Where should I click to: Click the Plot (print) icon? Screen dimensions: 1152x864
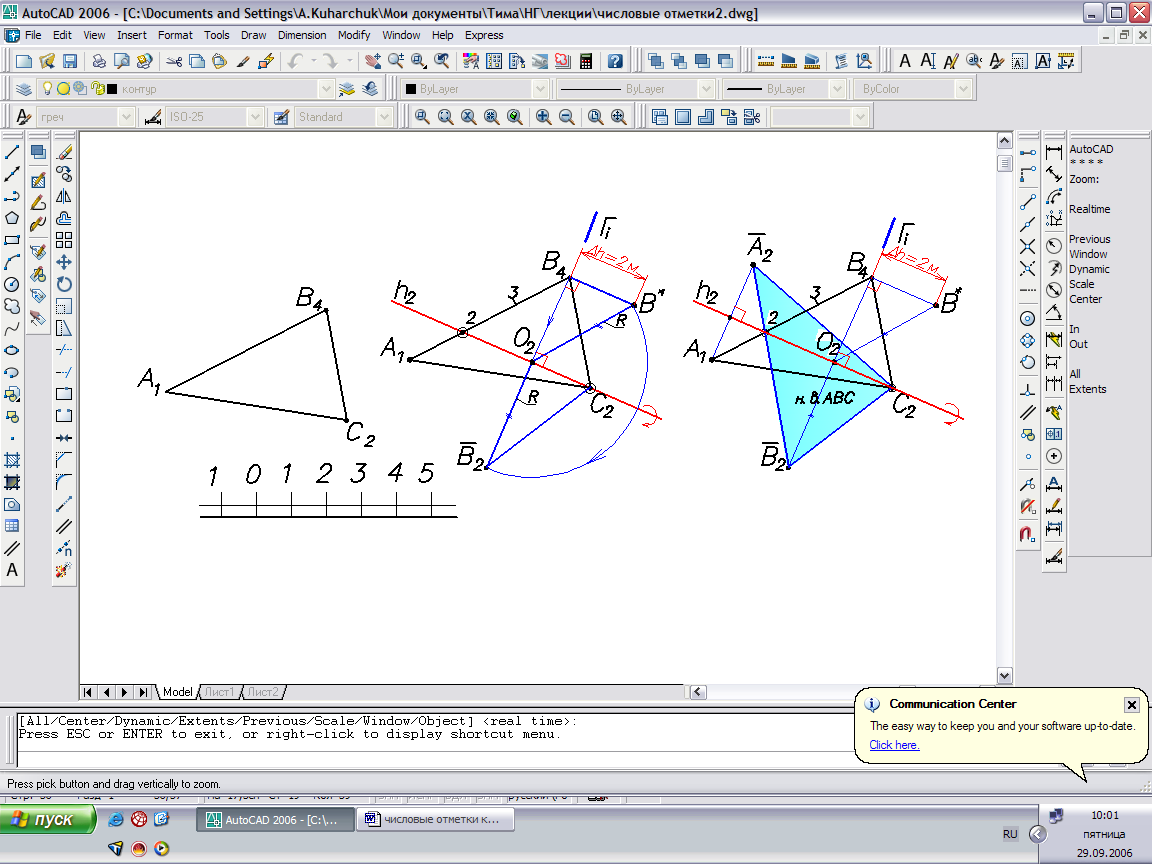(99, 61)
